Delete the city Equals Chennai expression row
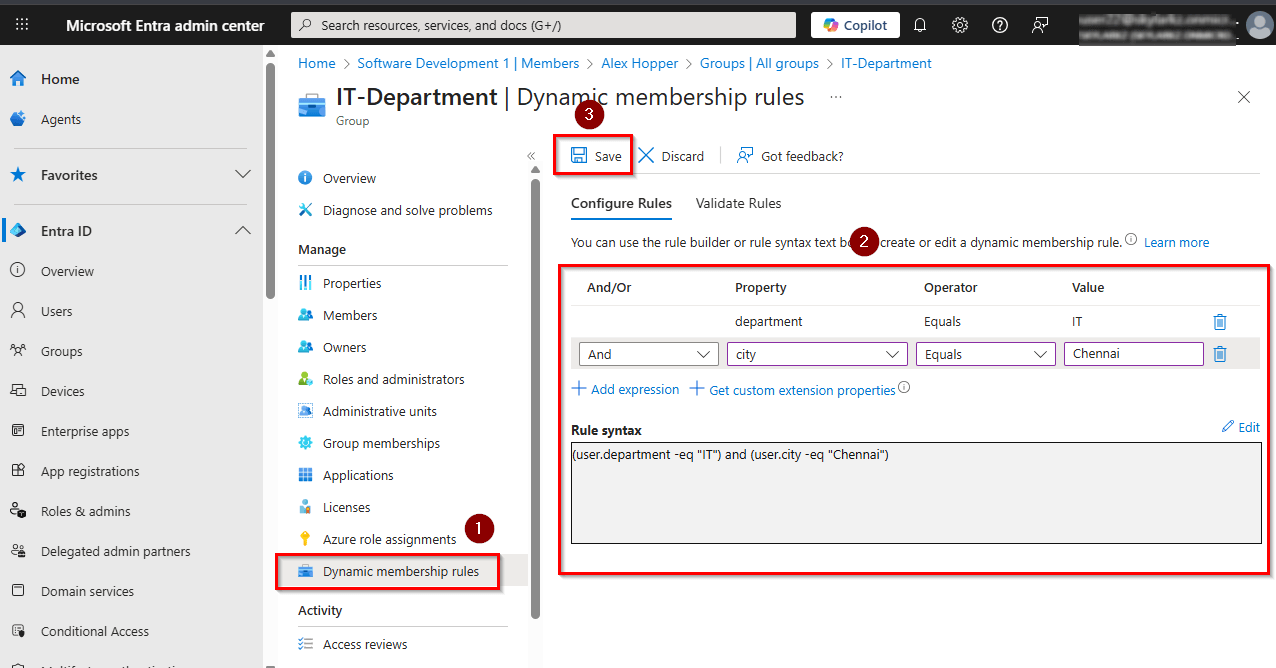Screen dimensions: 1276x668 1219,353
